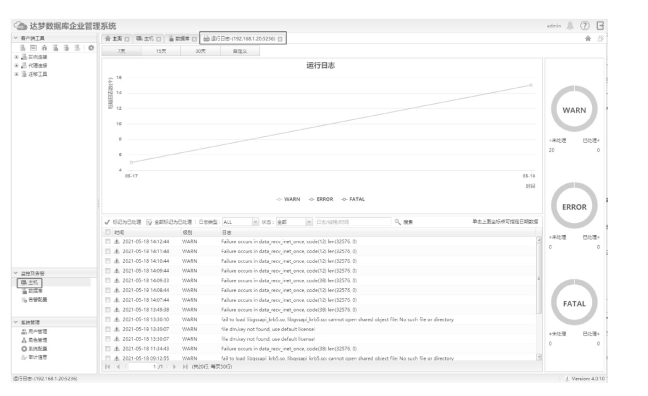Expand the first client tools tree node
Image resolution: width=648 pixels, height=396 pixels.
[16, 57]
